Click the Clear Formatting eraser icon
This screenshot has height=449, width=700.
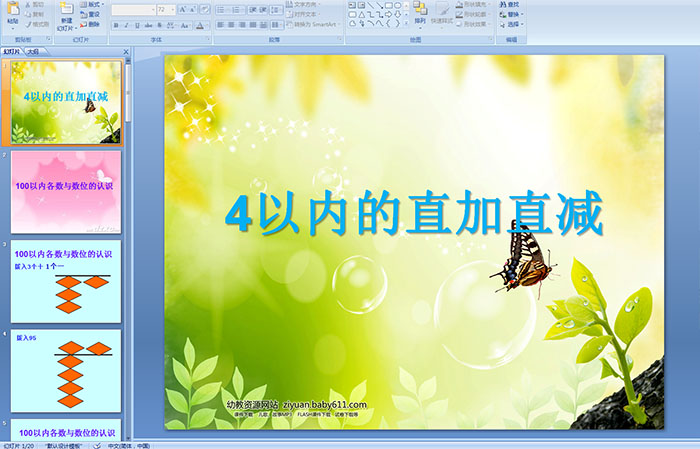point(205,9)
